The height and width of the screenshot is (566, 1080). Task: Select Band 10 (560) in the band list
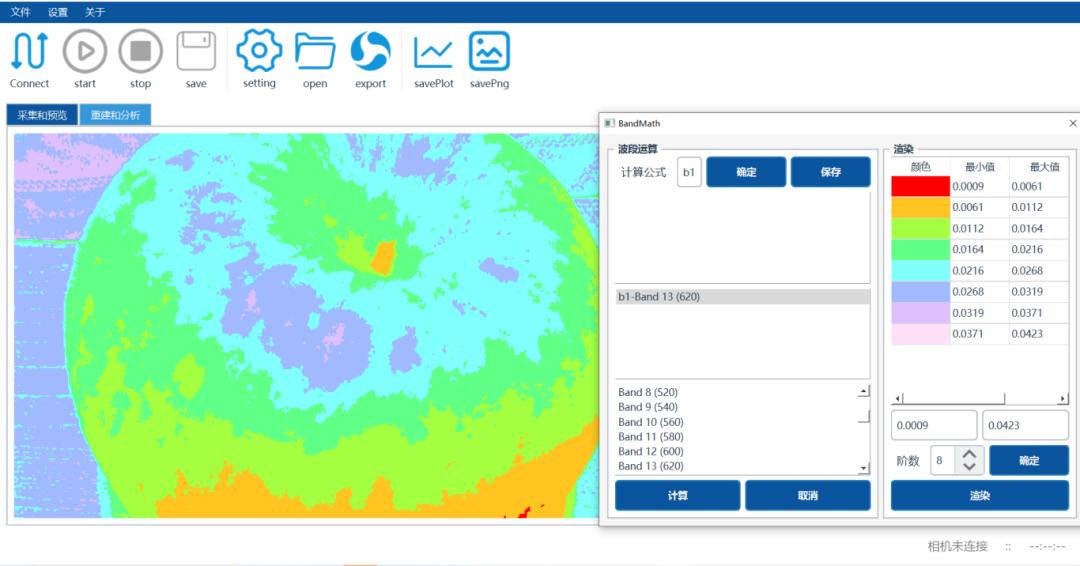(x=650, y=422)
